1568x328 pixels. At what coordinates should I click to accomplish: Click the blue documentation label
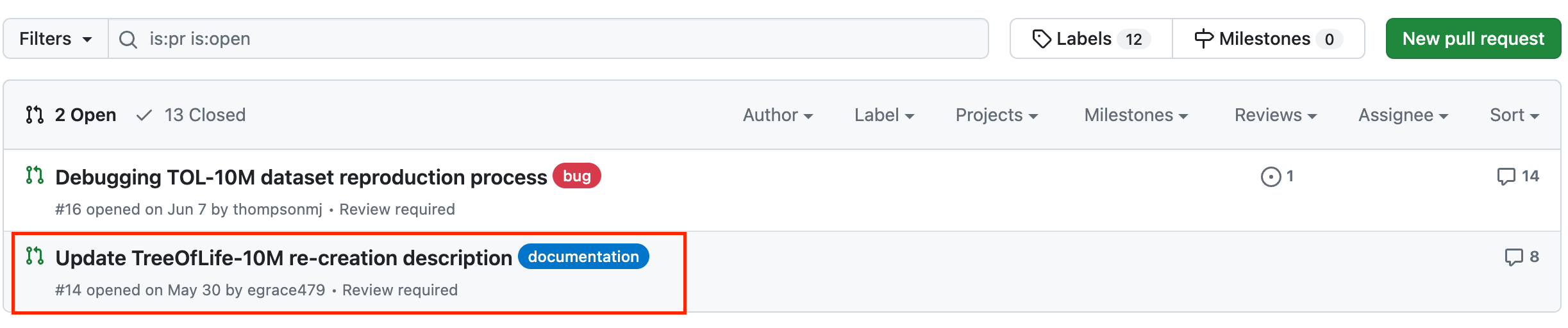(583, 257)
